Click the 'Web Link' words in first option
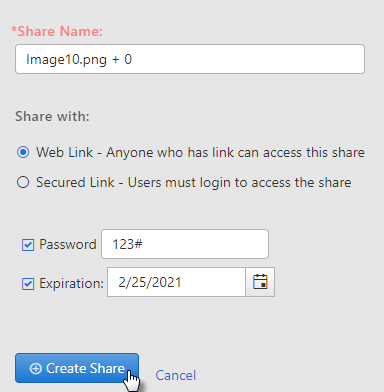This screenshot has width=384, height=392. click(65, 152)
